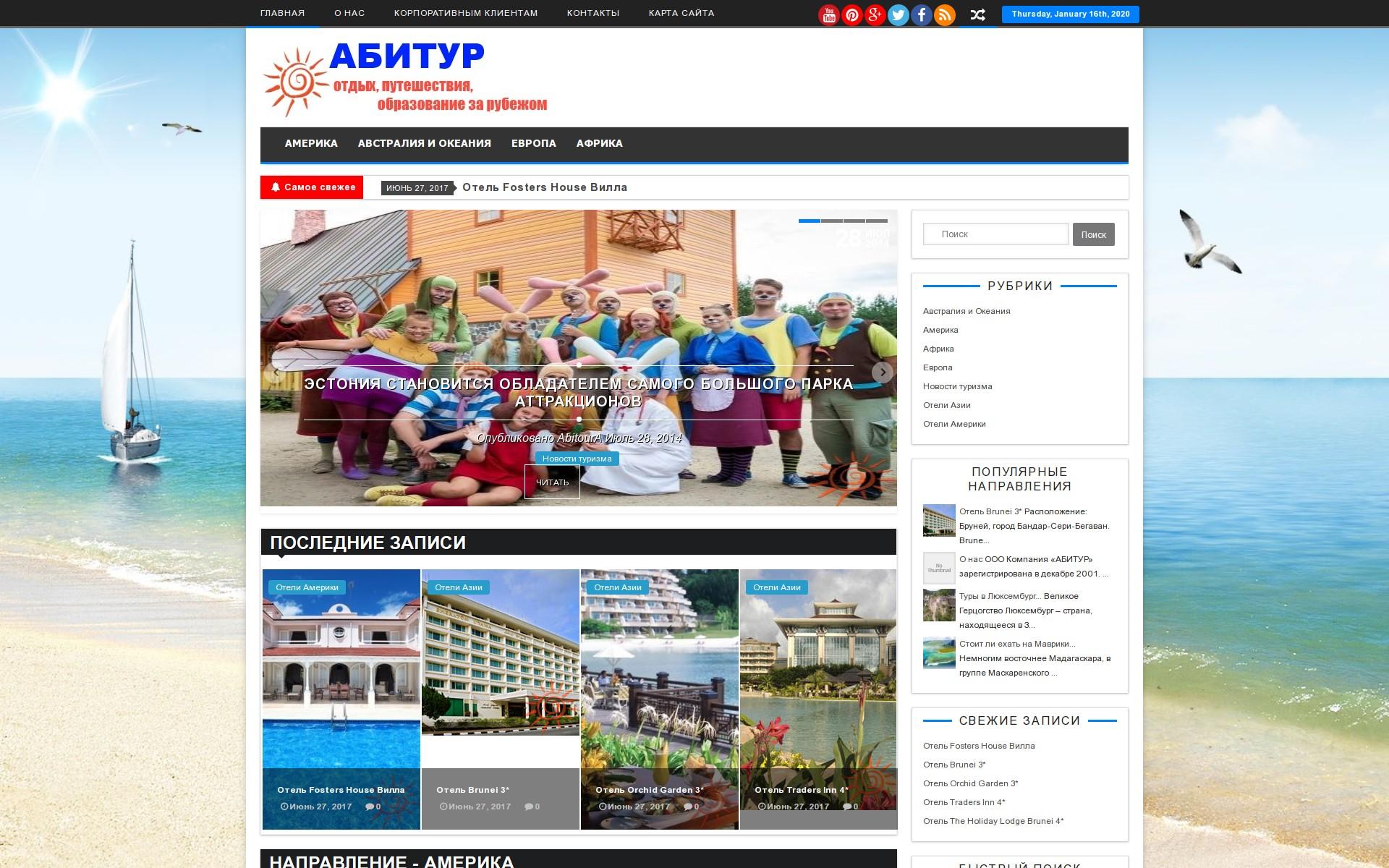Select the second slider indicator bar

pyautogui.click(x=832, y=221)
